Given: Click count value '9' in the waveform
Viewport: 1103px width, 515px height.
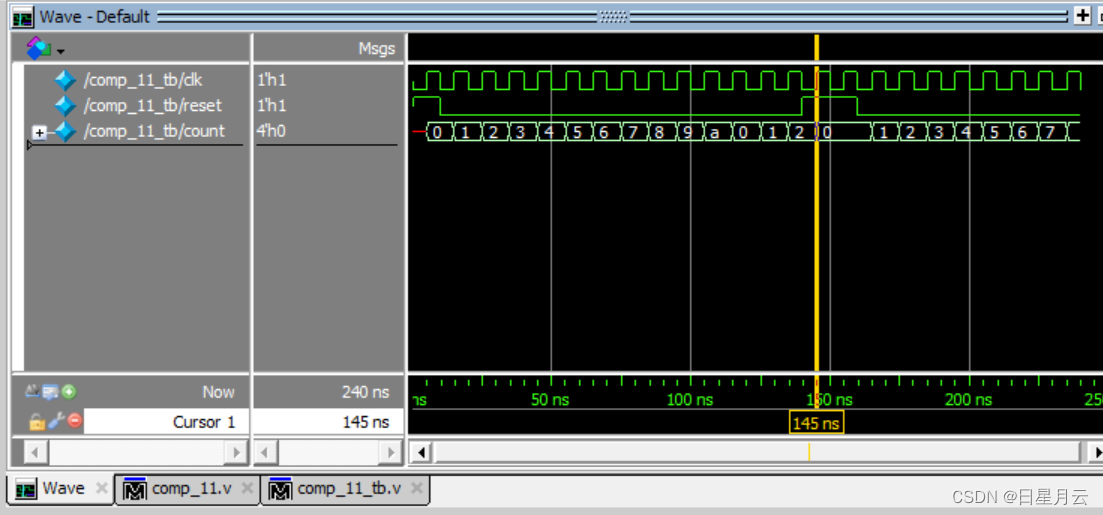Looking at the screenshot, I should click(x=687, y=132).
